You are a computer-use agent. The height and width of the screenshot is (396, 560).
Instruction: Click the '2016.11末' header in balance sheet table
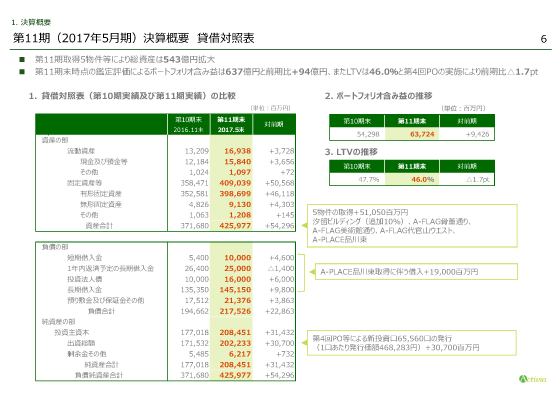click(x=189, y=130)
